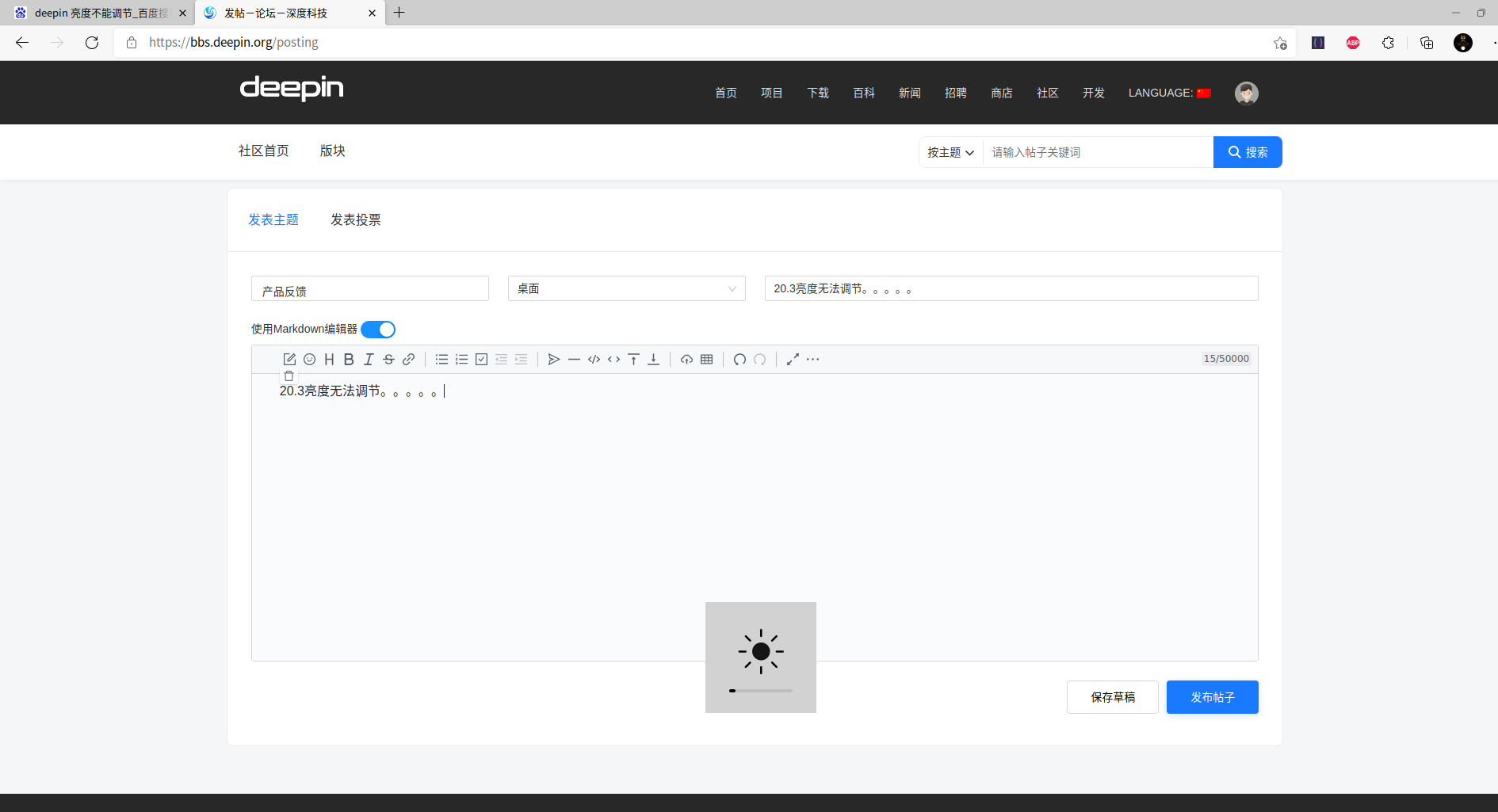Go to 下载 in the top navigation

818,93
